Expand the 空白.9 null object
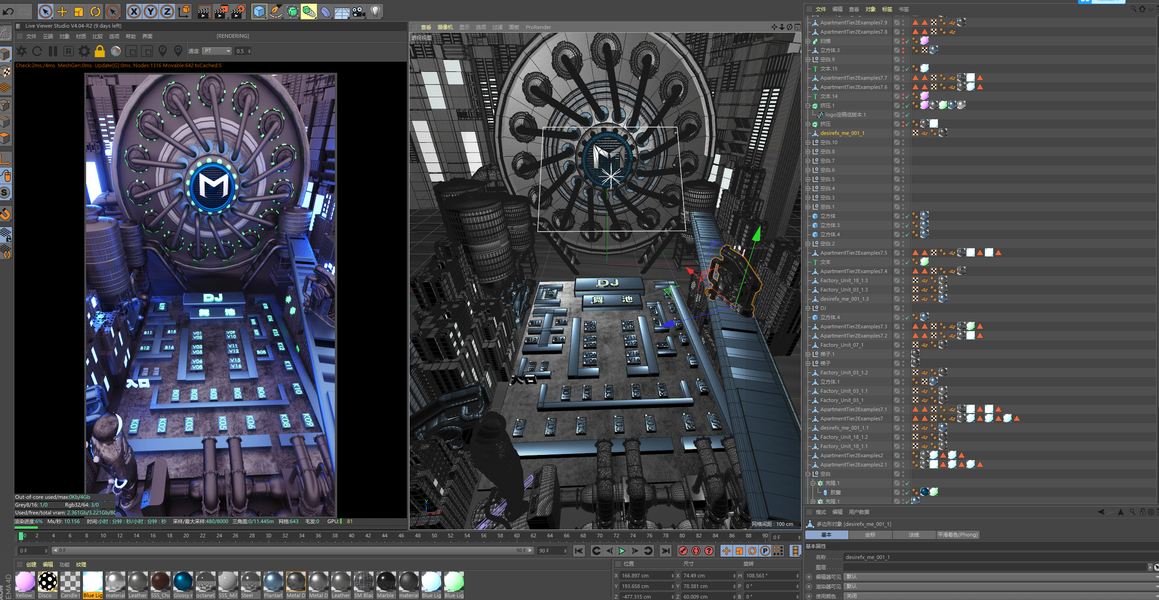The height and width of the screenshot is (600, 1159). coord(809,60)
